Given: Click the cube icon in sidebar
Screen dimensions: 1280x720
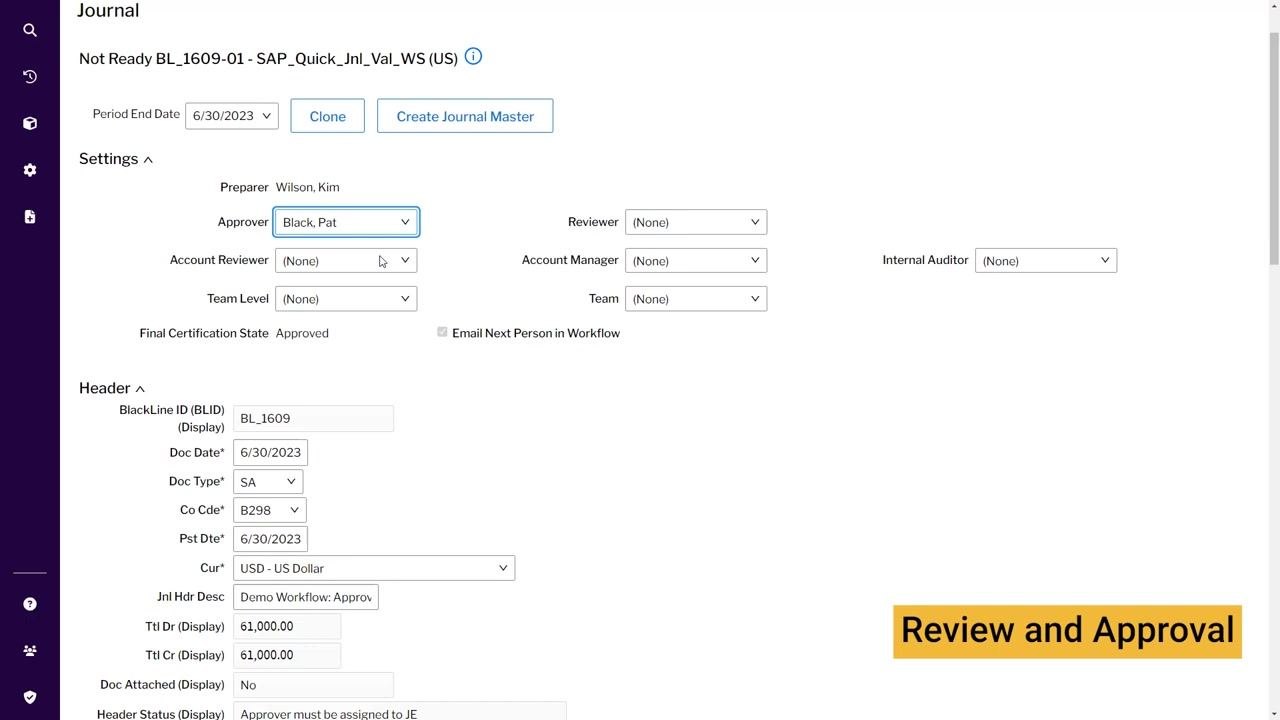Looking at the screenshot, I should pyautogui.click(x=30, y=123).
